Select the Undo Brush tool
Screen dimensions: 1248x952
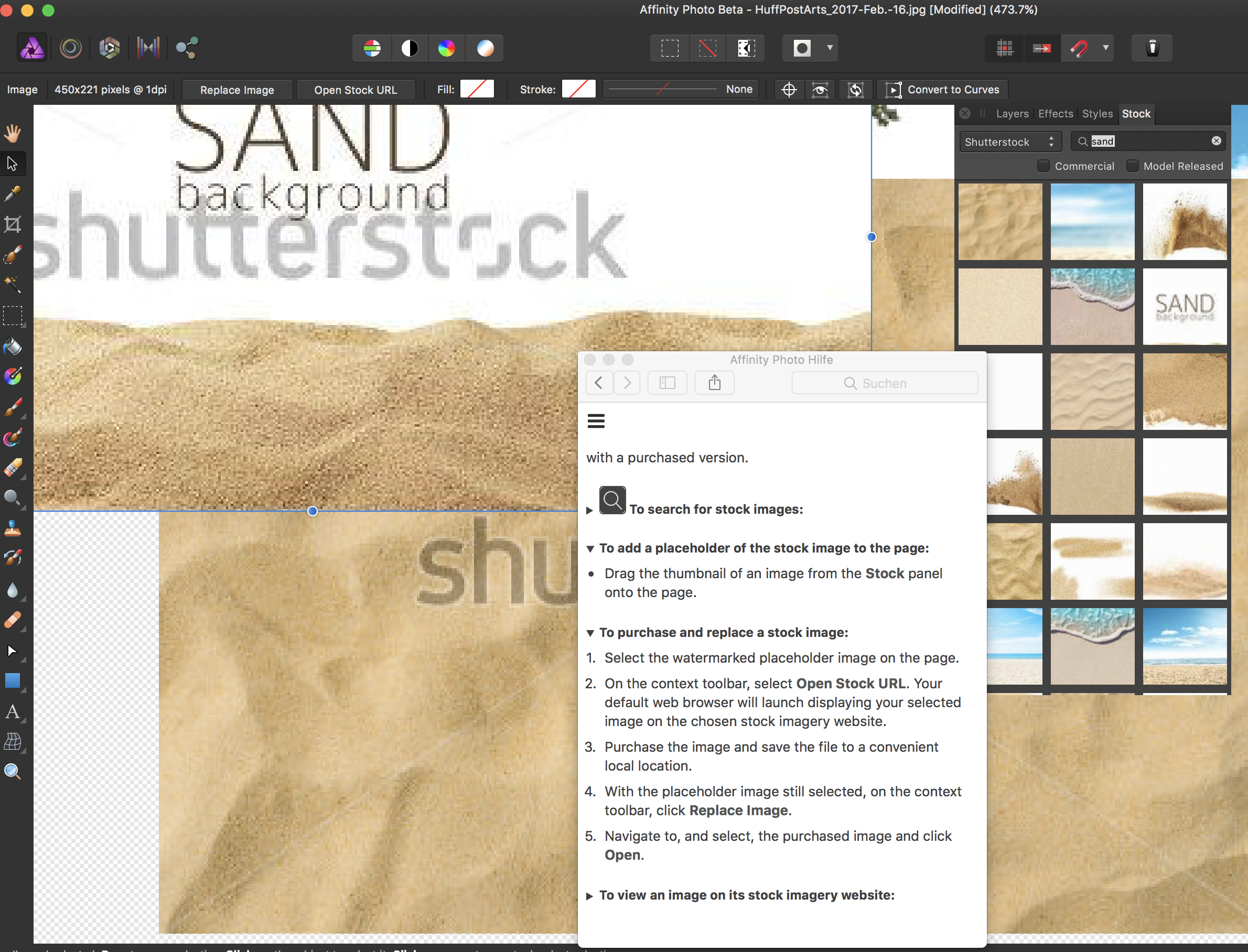tap(13, 558)
